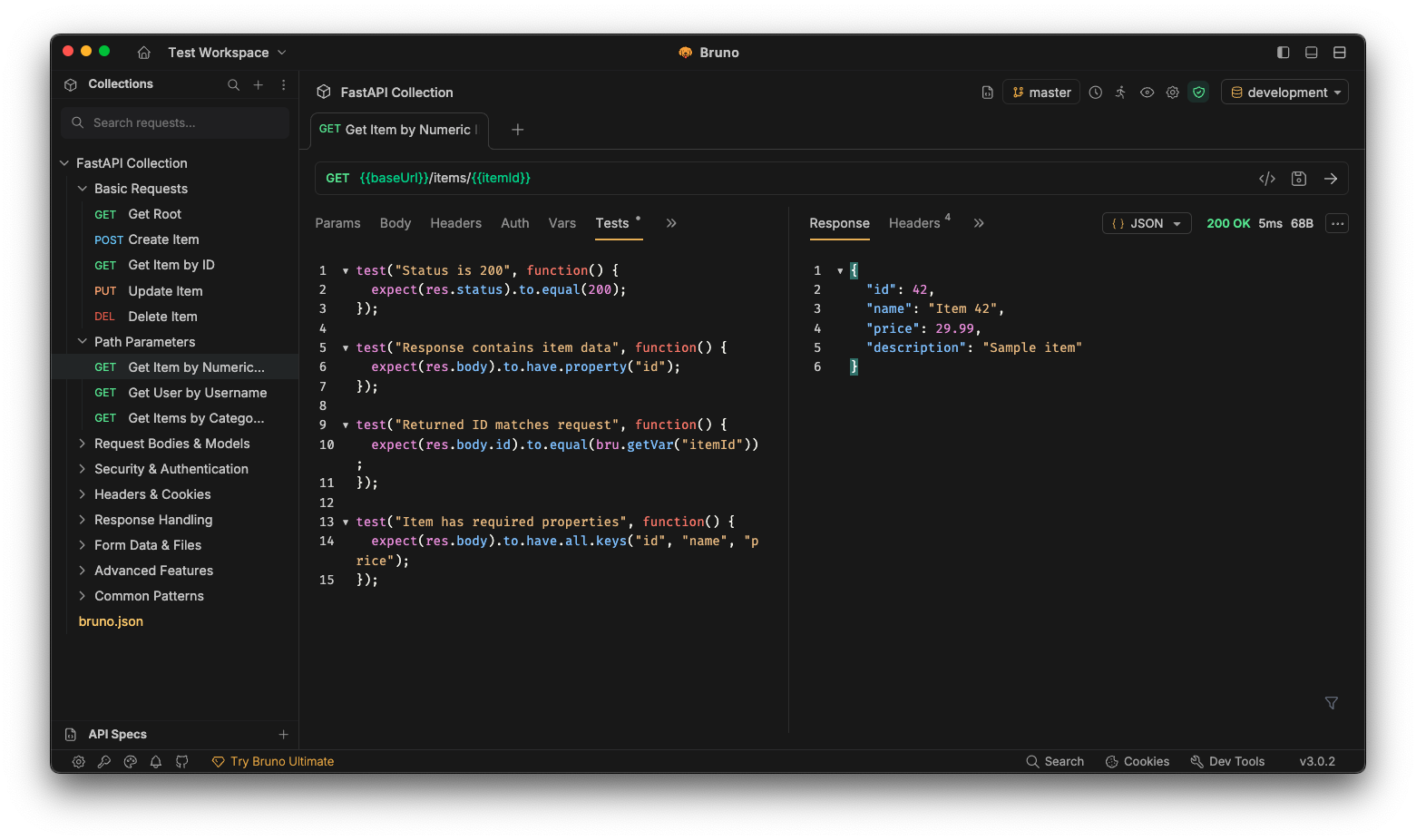Open the development environment dropdown
1416x840 pixels.
1284,93
